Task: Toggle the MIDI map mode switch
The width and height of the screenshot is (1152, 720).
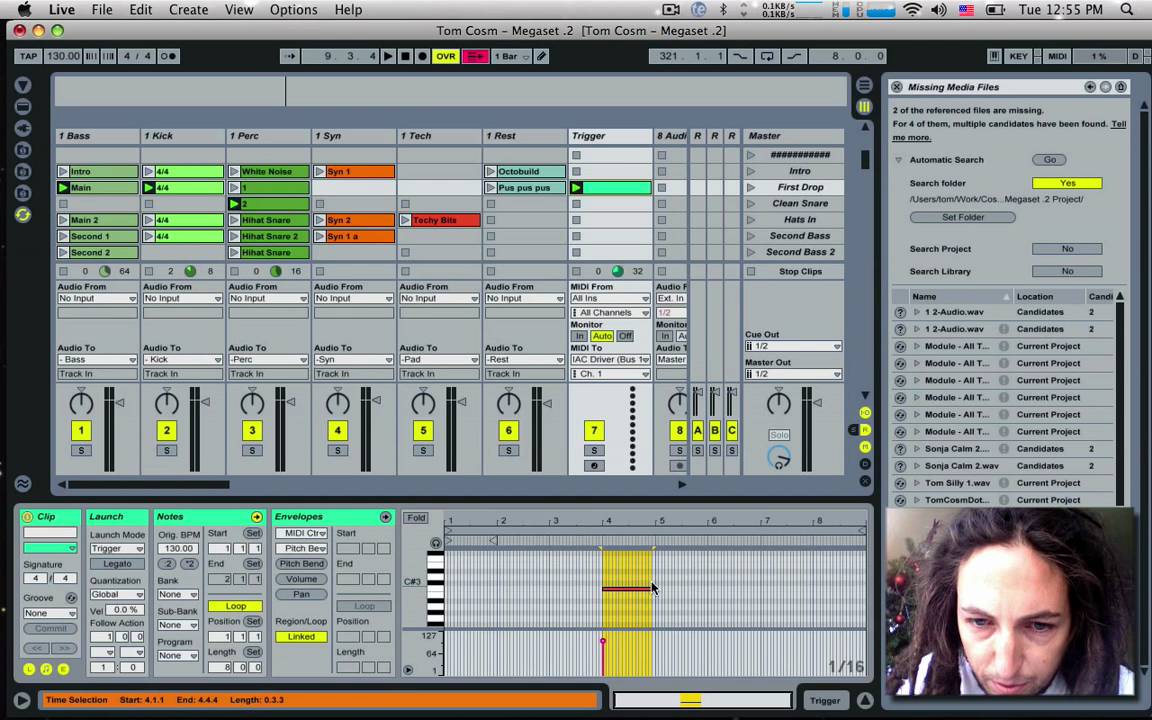Action: 1057,56
